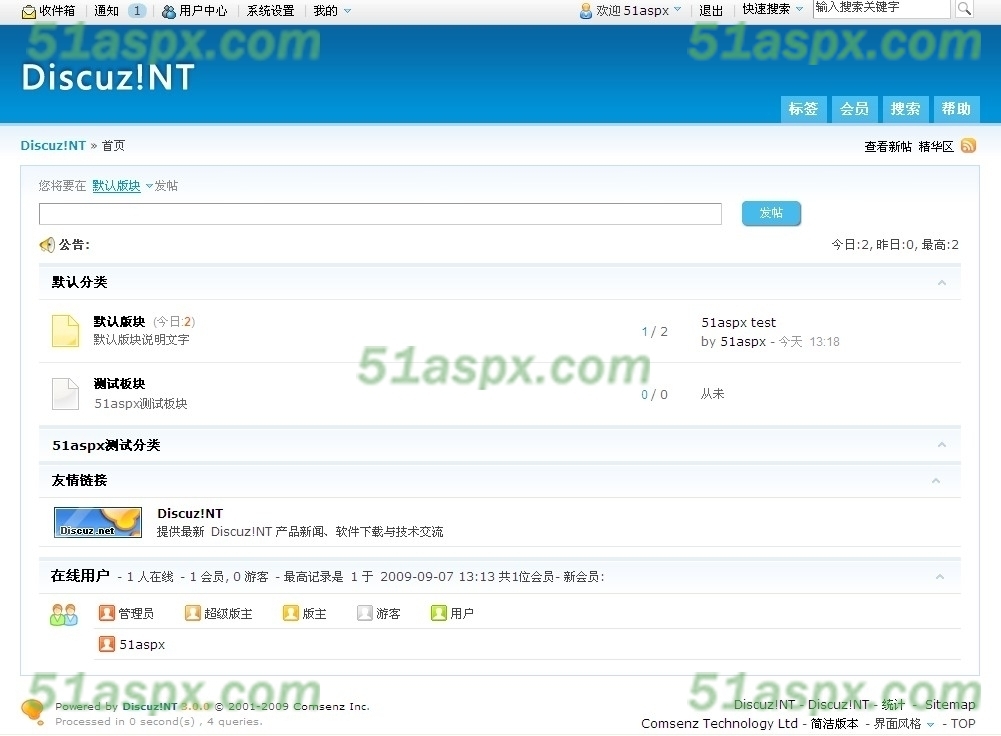
Task: Click the Discuz.net link banner image
Action: point(98,522)
